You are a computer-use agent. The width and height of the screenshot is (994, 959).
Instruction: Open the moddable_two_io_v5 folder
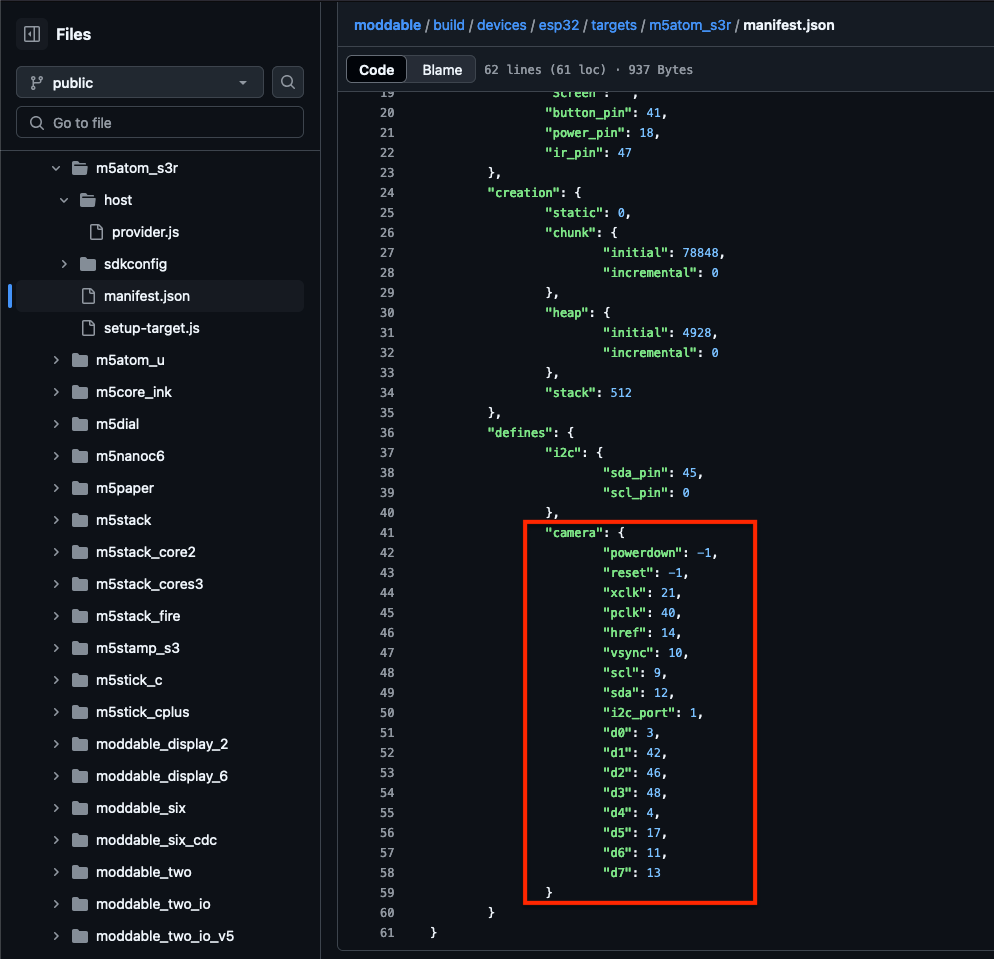(x=165, y=936)
